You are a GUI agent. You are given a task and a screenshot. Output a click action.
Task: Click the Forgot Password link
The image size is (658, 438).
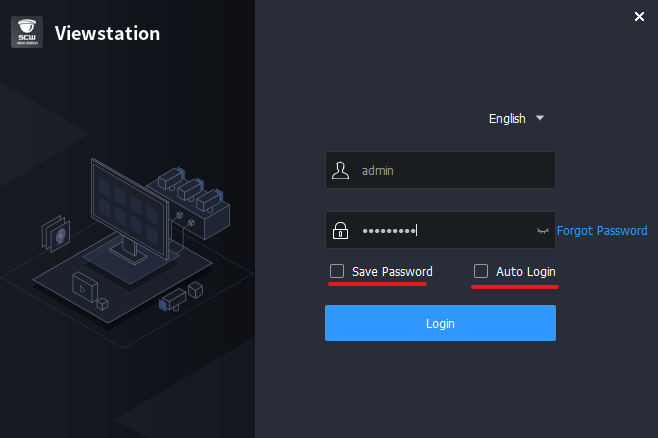pos(602,231)
